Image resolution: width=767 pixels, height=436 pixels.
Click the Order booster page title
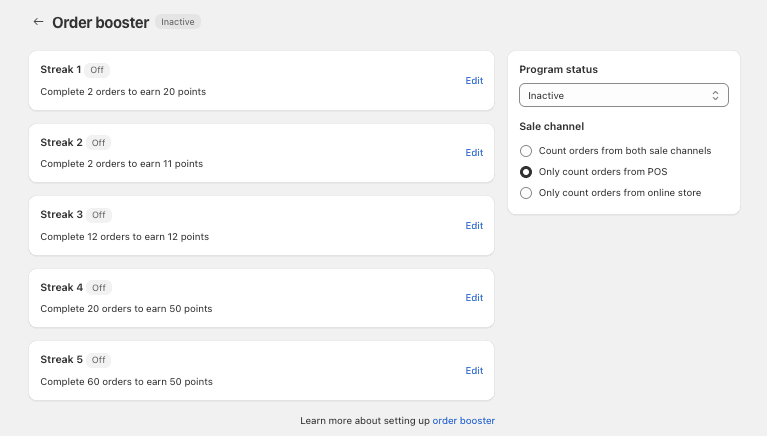[x=100, y=23]
